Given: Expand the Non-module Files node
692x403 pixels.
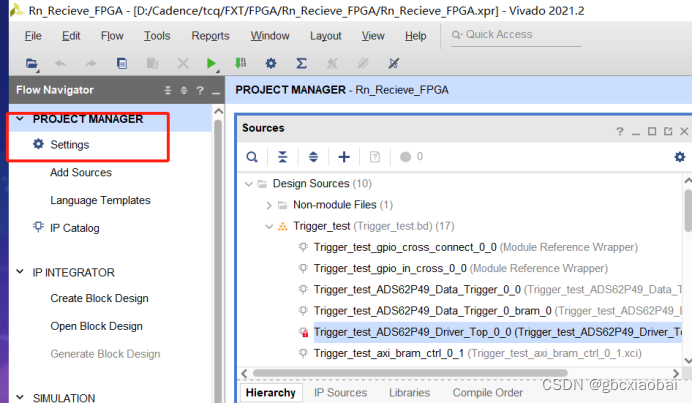Looking at the screenshot, I should point(269,205).
